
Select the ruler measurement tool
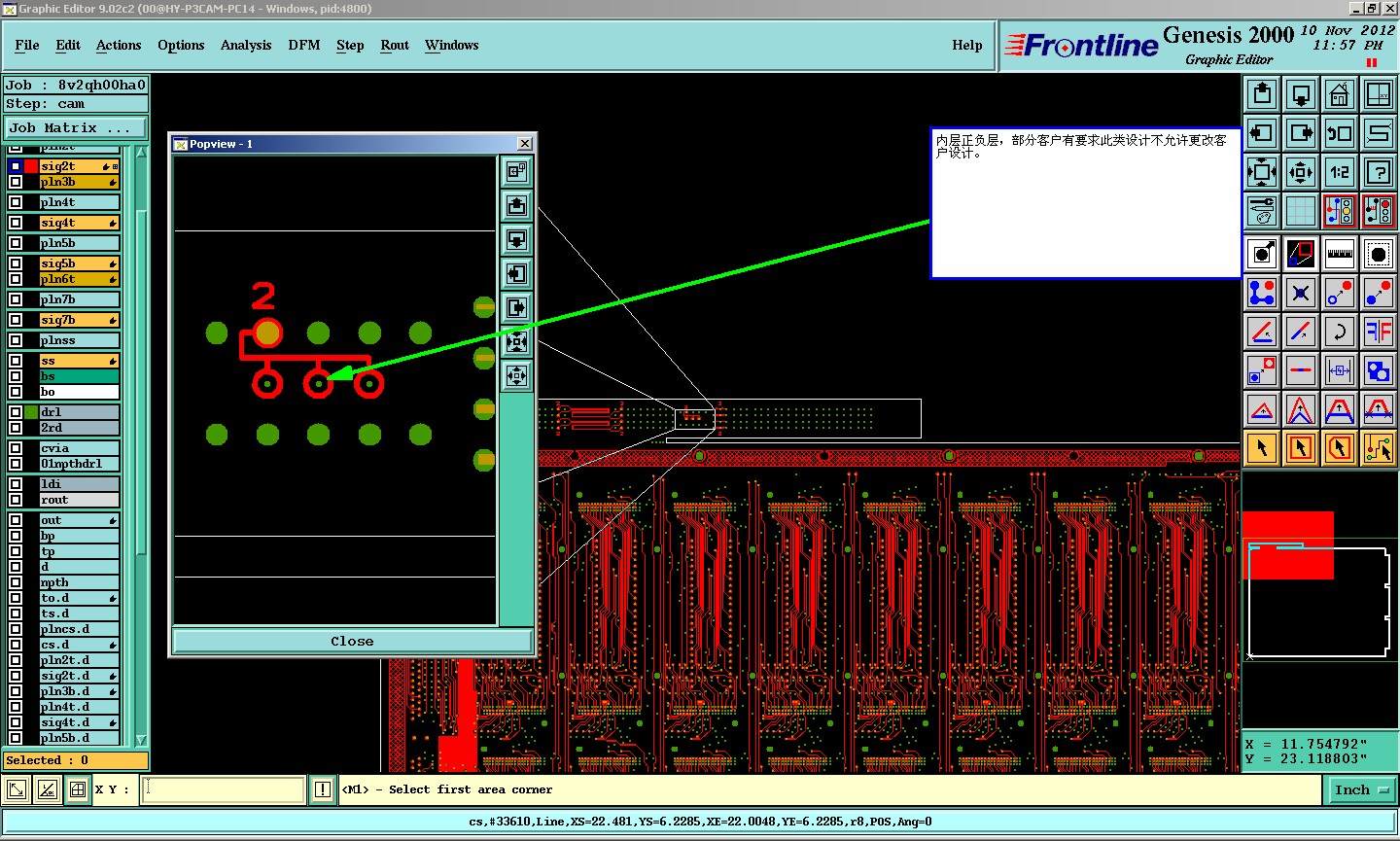click(x=1340, y=254)
